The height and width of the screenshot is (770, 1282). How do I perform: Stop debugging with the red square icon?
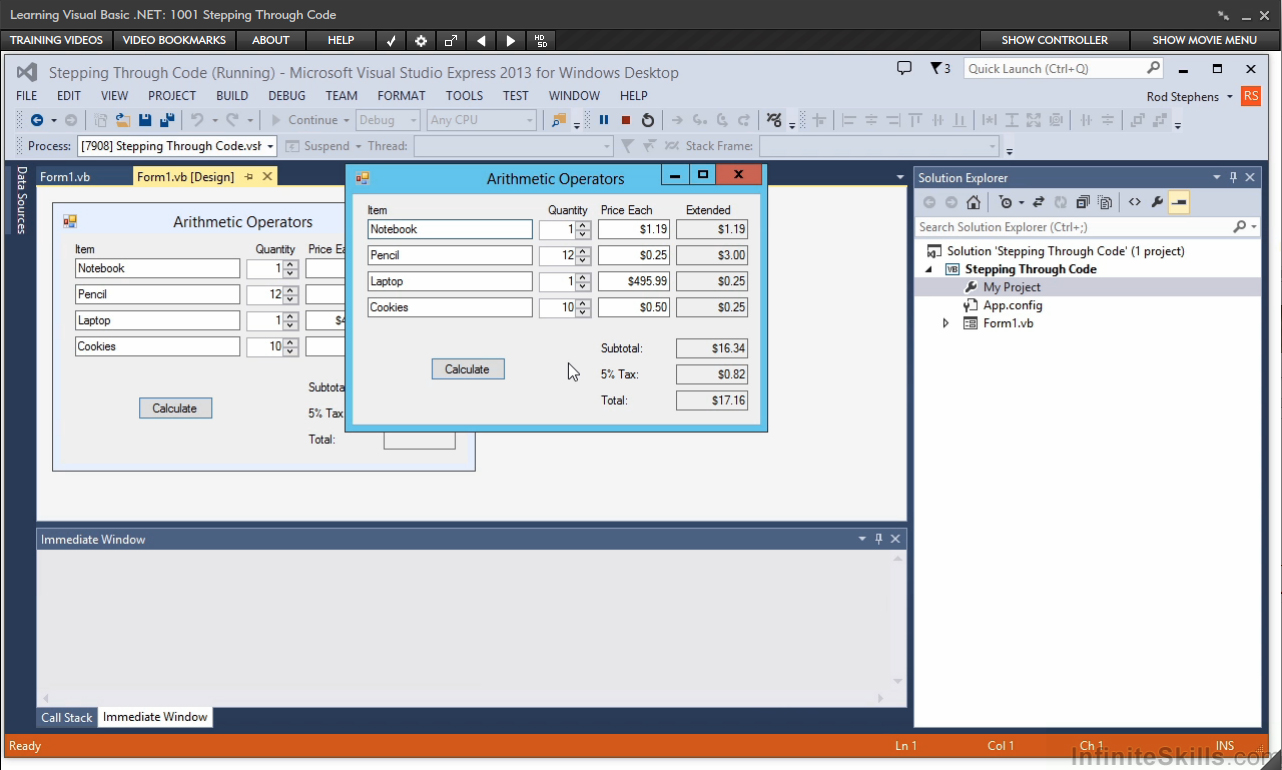pos(626,120)
